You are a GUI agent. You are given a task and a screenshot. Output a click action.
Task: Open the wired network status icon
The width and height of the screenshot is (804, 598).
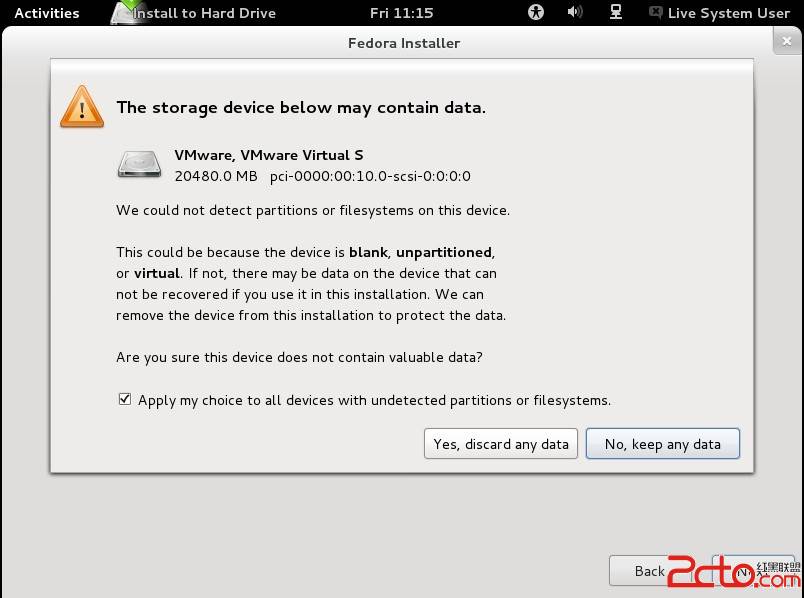616,12
